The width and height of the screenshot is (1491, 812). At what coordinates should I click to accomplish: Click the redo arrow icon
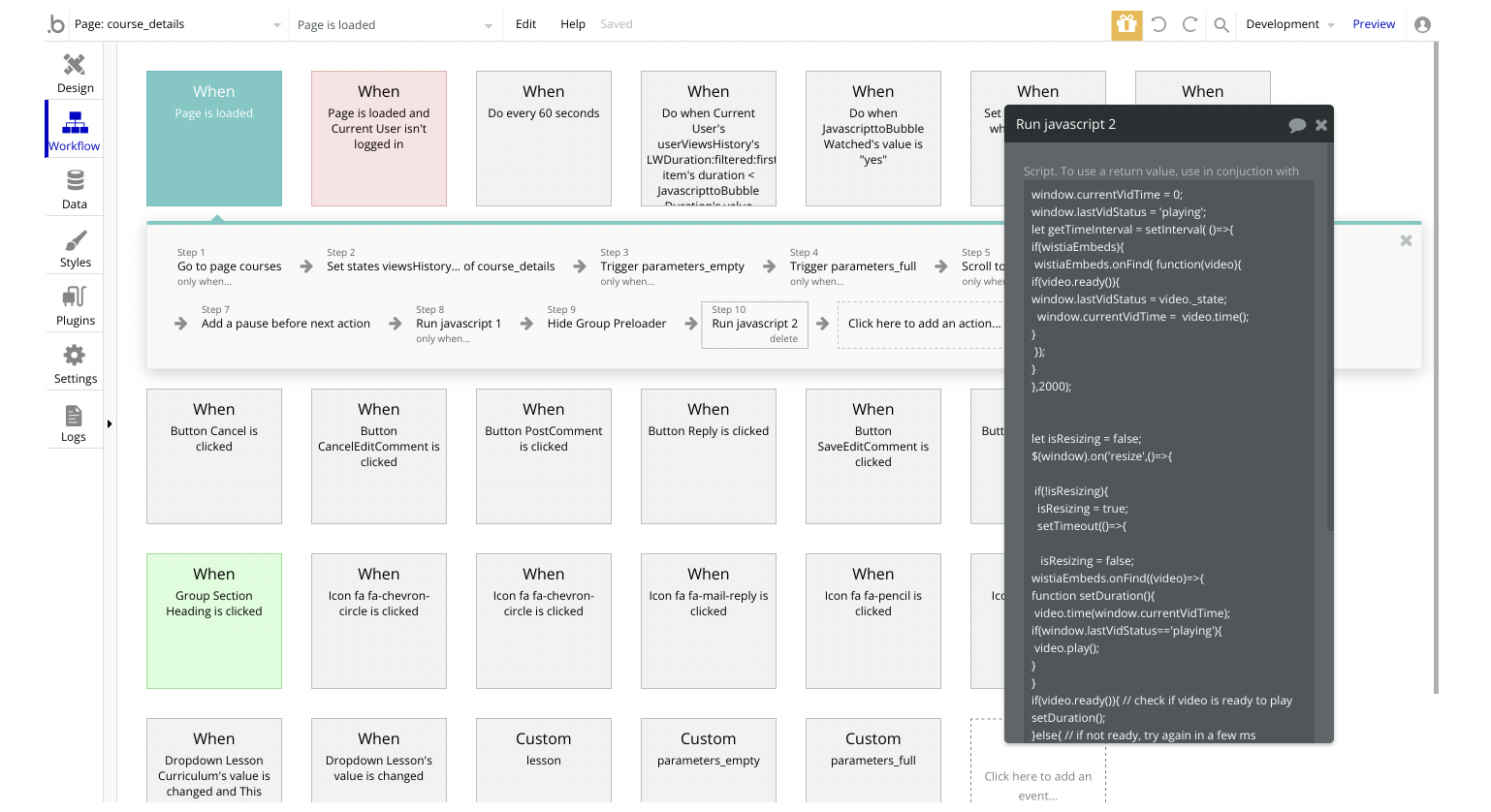1190,24
